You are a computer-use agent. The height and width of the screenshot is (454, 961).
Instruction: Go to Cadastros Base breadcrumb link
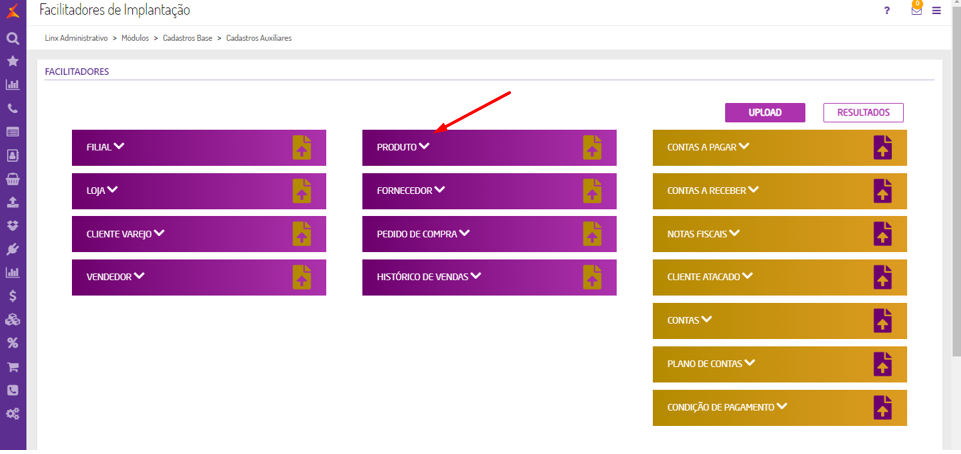click(187, 38)
